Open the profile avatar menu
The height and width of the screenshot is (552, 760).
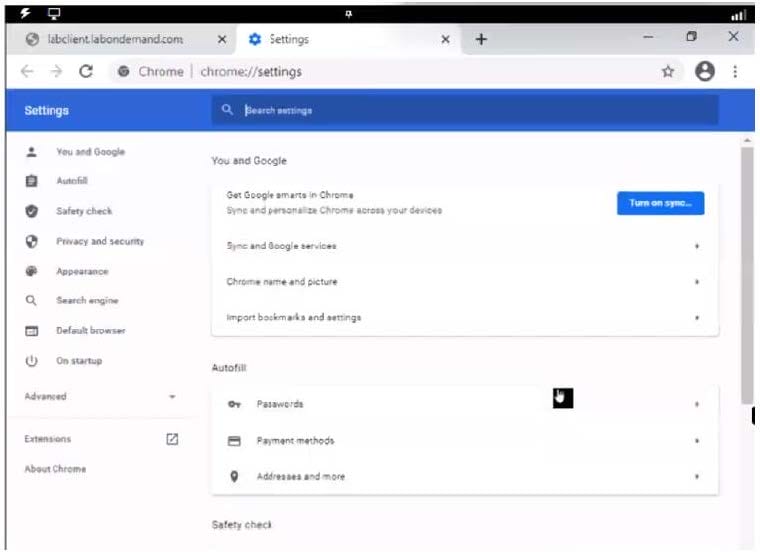[705, 72]
